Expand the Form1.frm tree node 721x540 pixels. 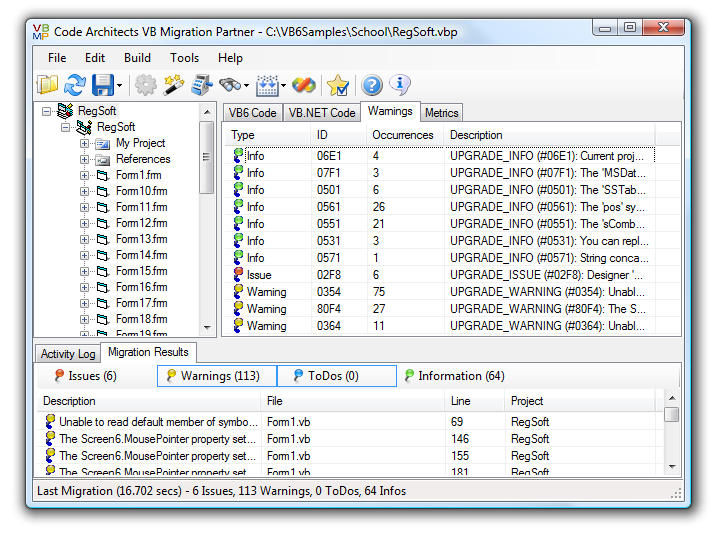tap(84, 175)
